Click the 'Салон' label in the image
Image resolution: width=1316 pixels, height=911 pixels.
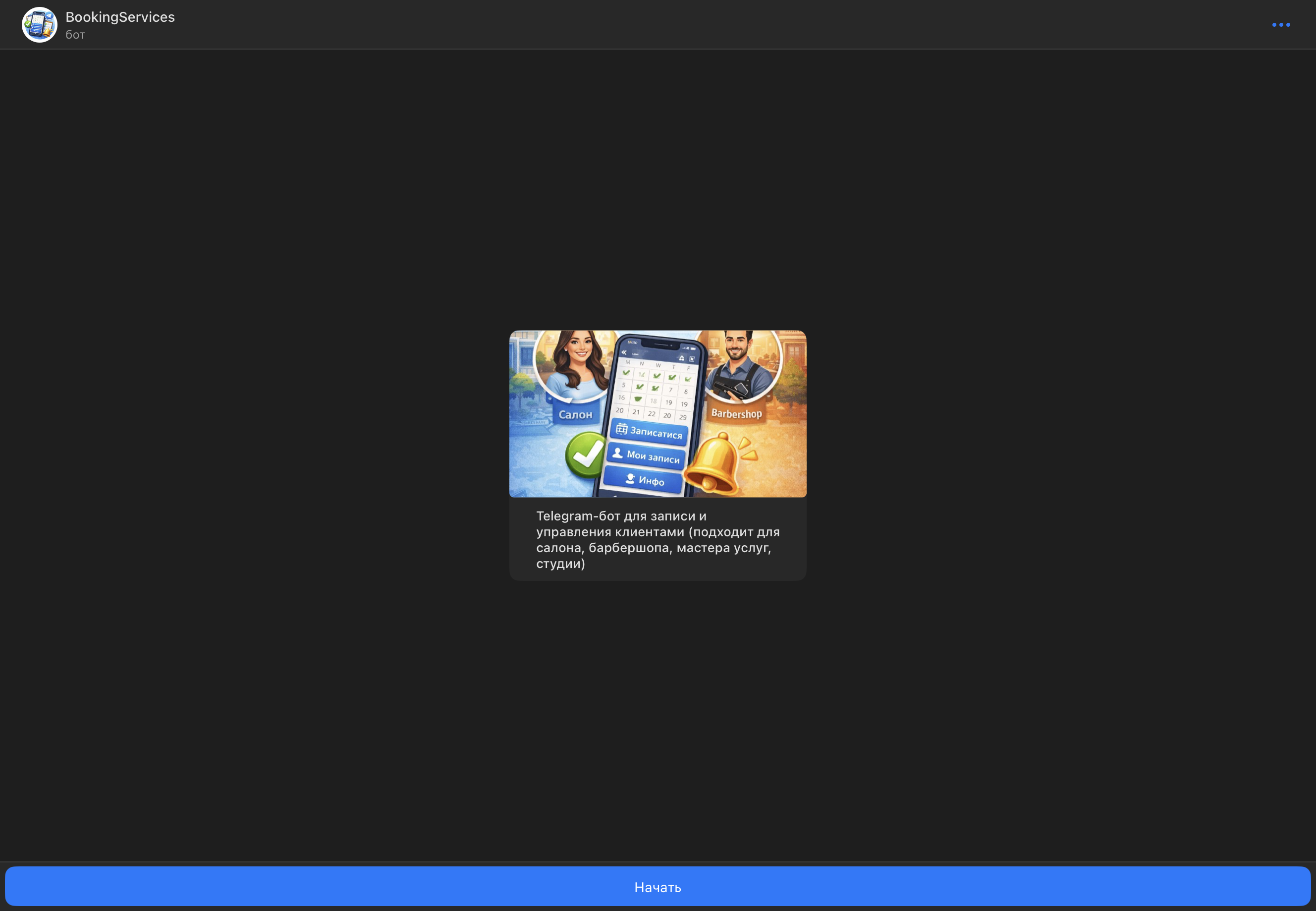coord(575,414)
